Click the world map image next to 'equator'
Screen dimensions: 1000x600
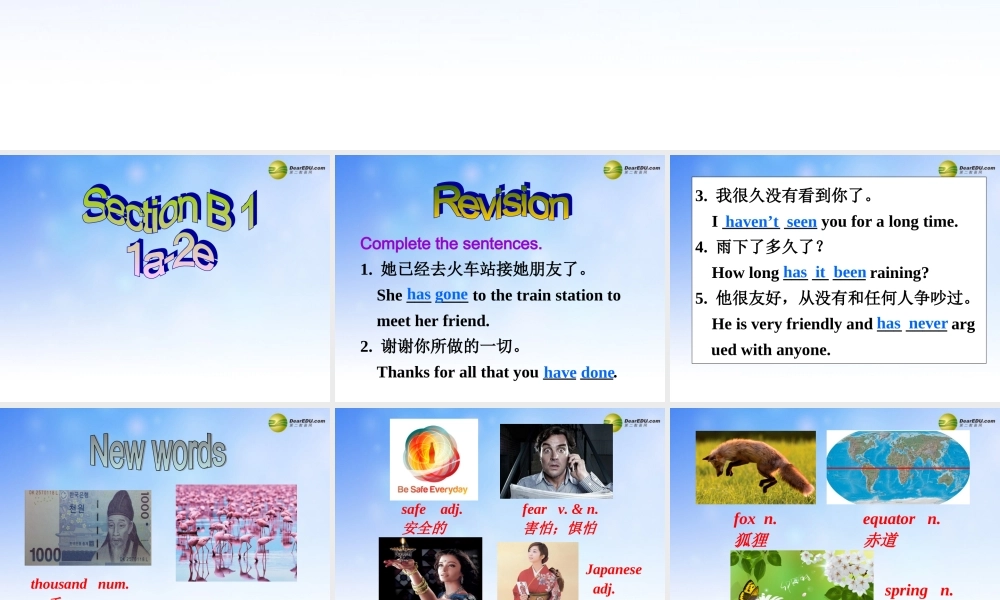pos(897,465)
